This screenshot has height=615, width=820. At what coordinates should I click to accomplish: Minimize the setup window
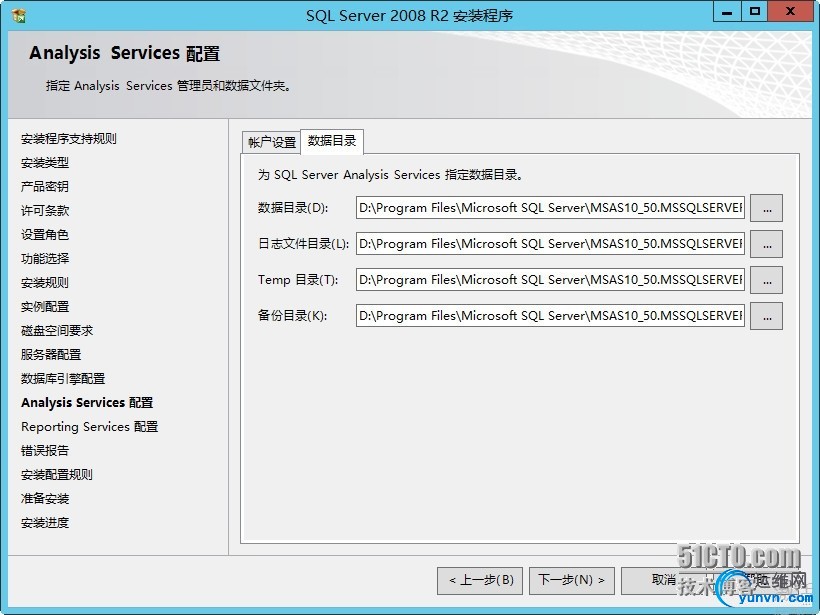727,12
